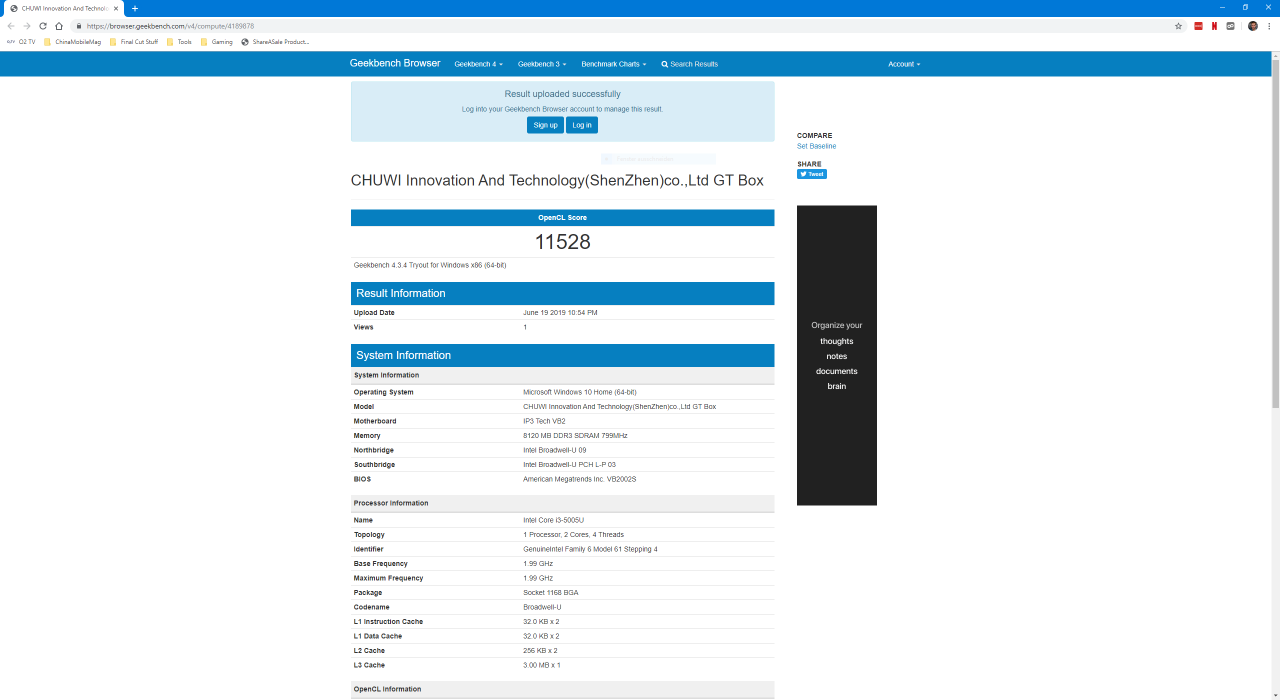Bookmark this page with the star icon
This screenshot has width=1280, height=700.
click(x=1178, y=26)
